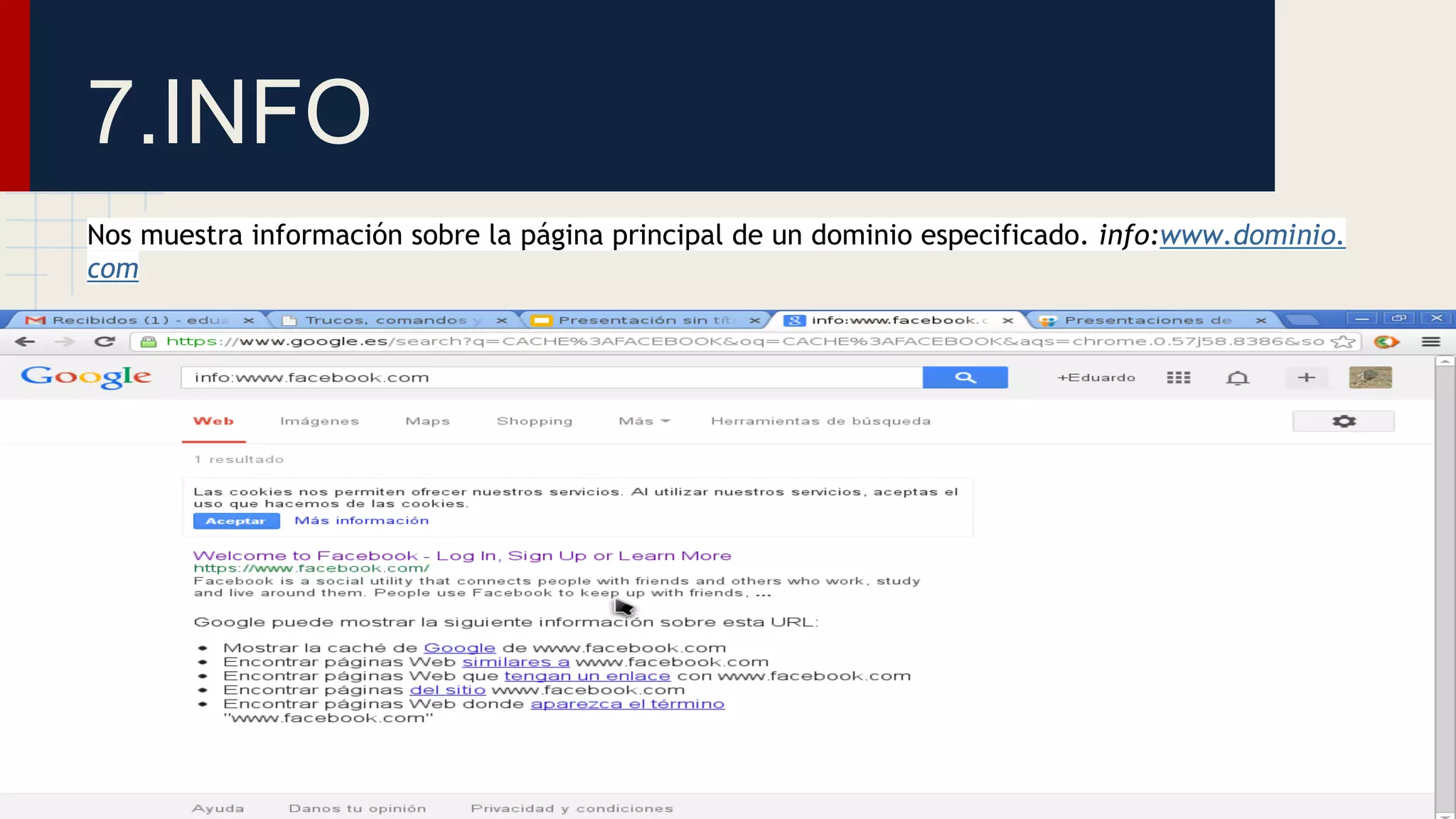Open Más información cookies link

(361, 521)
